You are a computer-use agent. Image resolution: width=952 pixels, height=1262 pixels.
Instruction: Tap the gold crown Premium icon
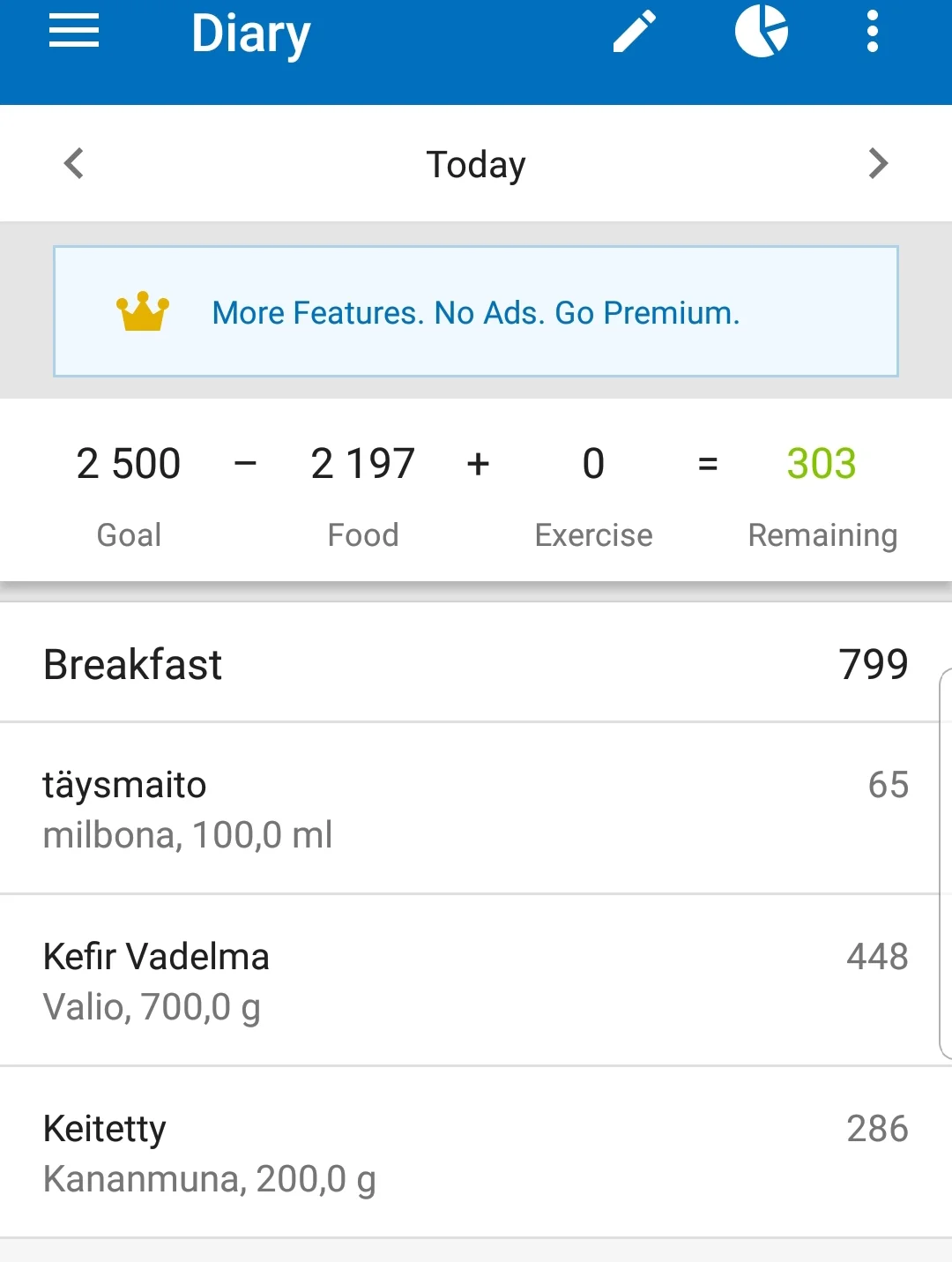tap(142, 312)
